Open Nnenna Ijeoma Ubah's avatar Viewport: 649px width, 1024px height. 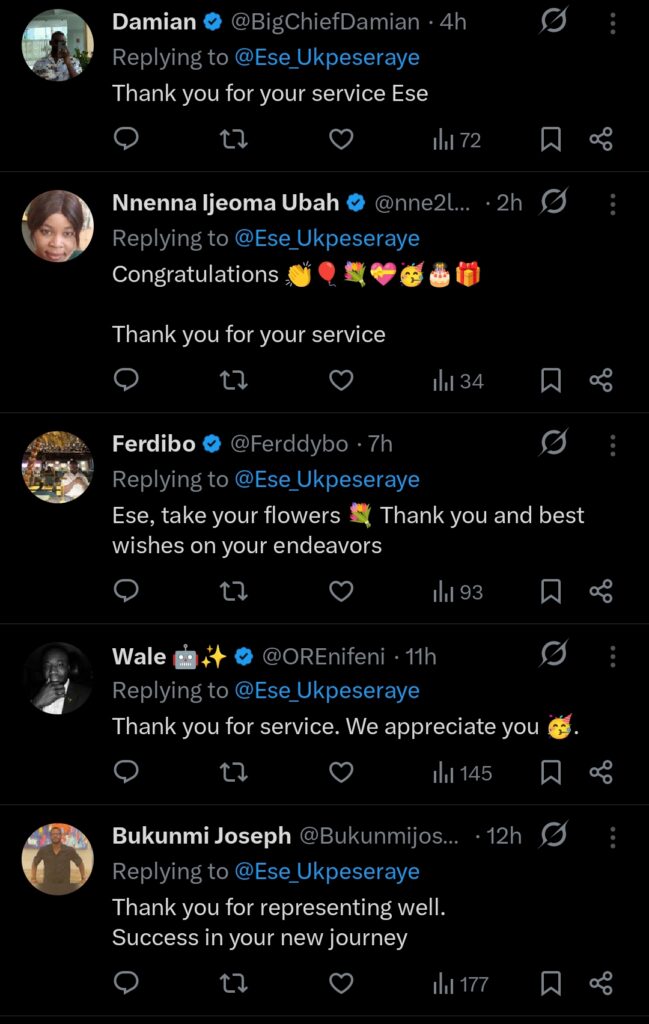click(58, 226)
